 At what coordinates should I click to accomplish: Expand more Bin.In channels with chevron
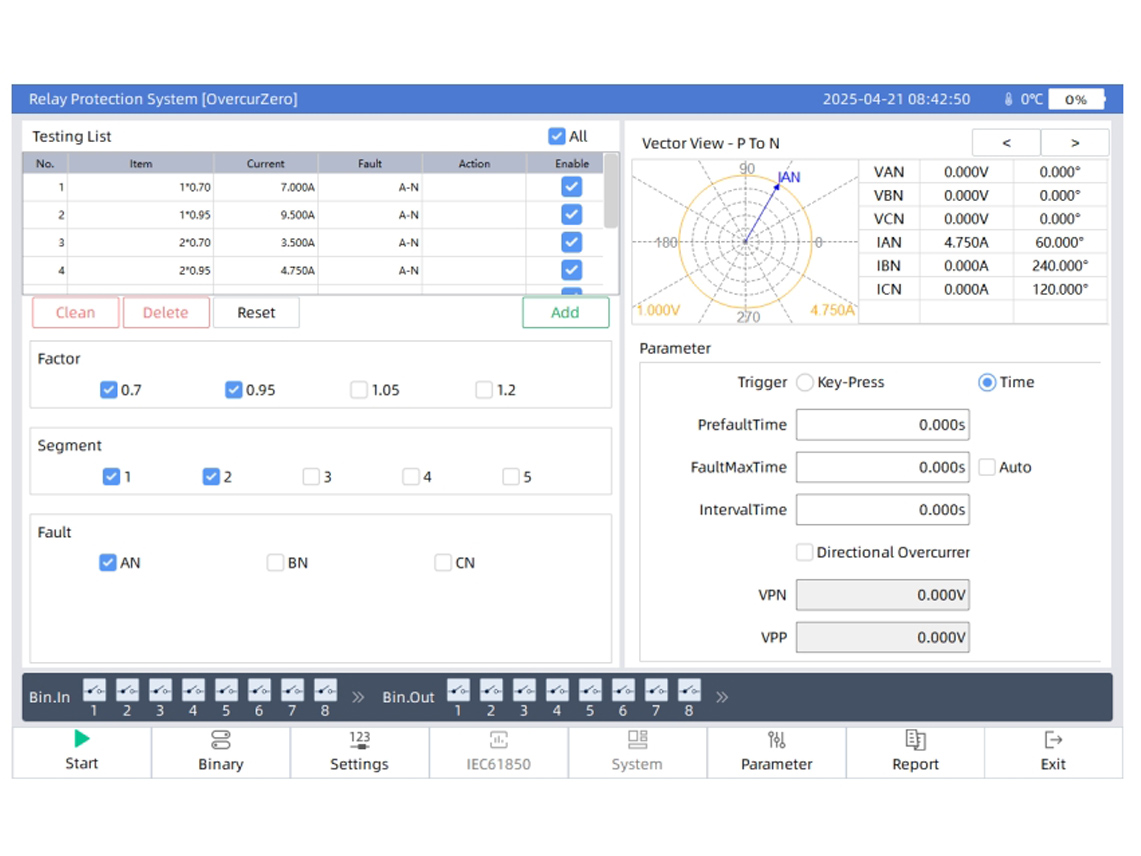(358, 697)
